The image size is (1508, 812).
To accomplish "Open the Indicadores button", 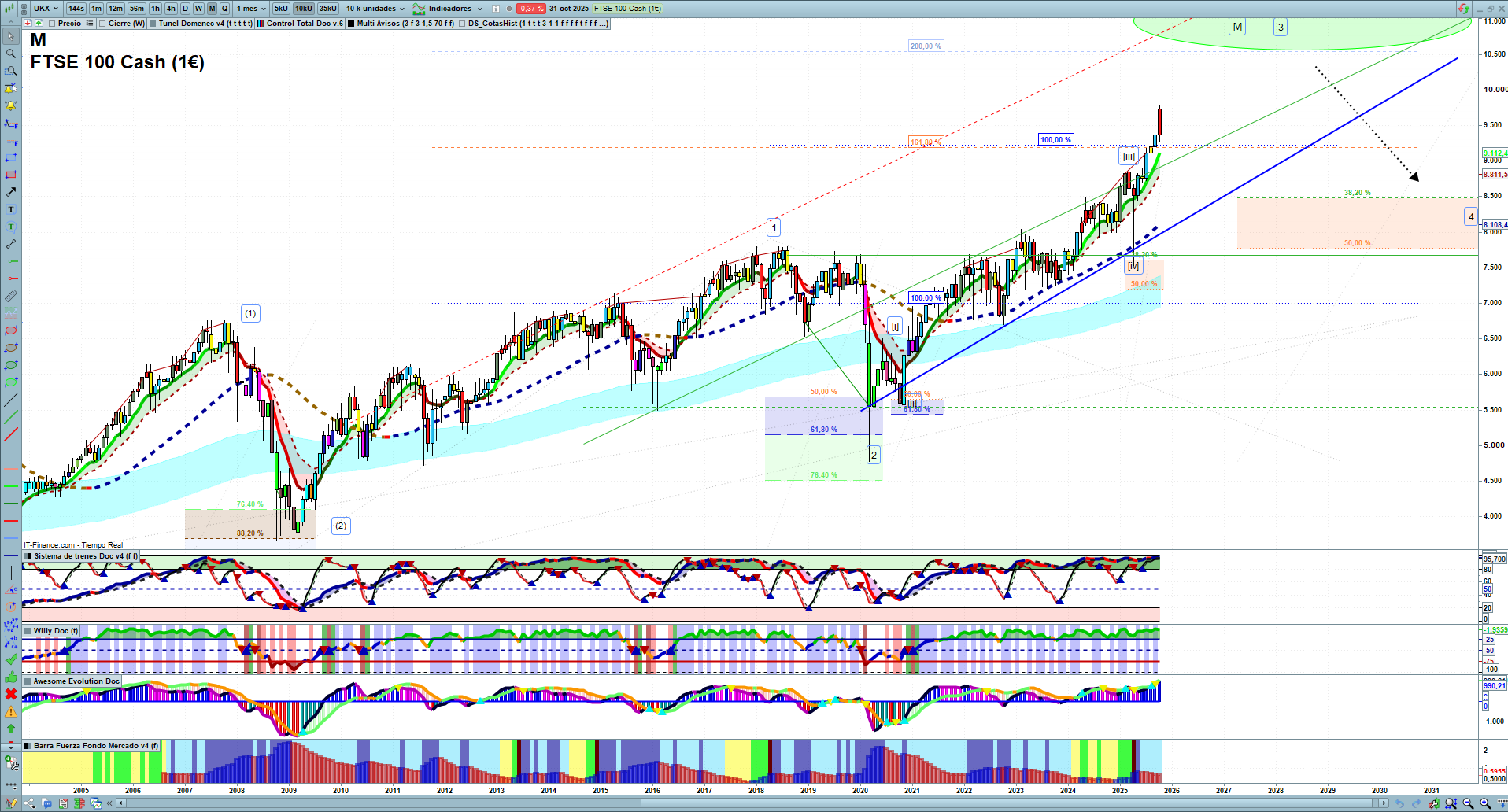I will click(x=442, y=9).
